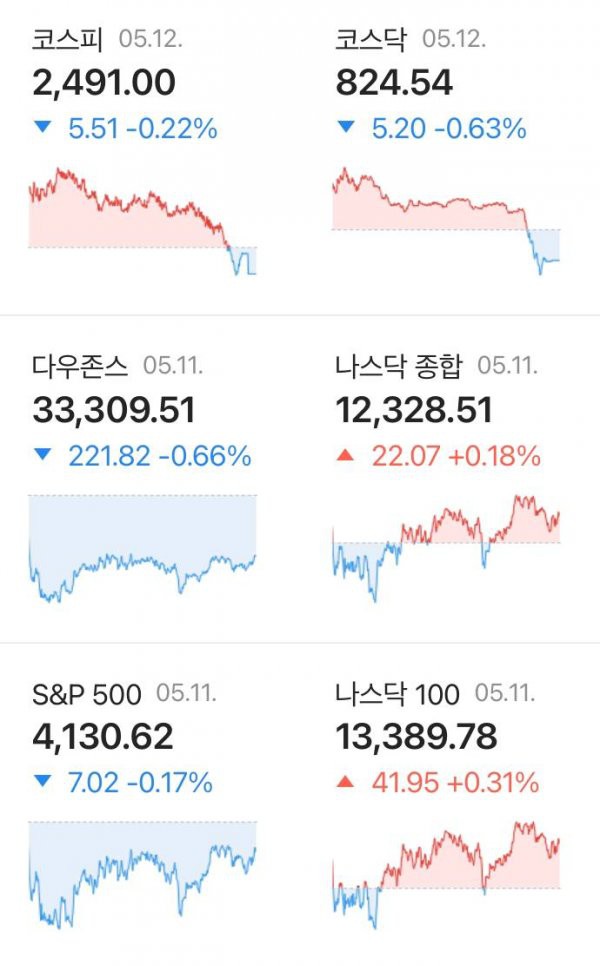
Task: Click the 다우존스 blue down-triangle icon
Action: click(43, 455)
